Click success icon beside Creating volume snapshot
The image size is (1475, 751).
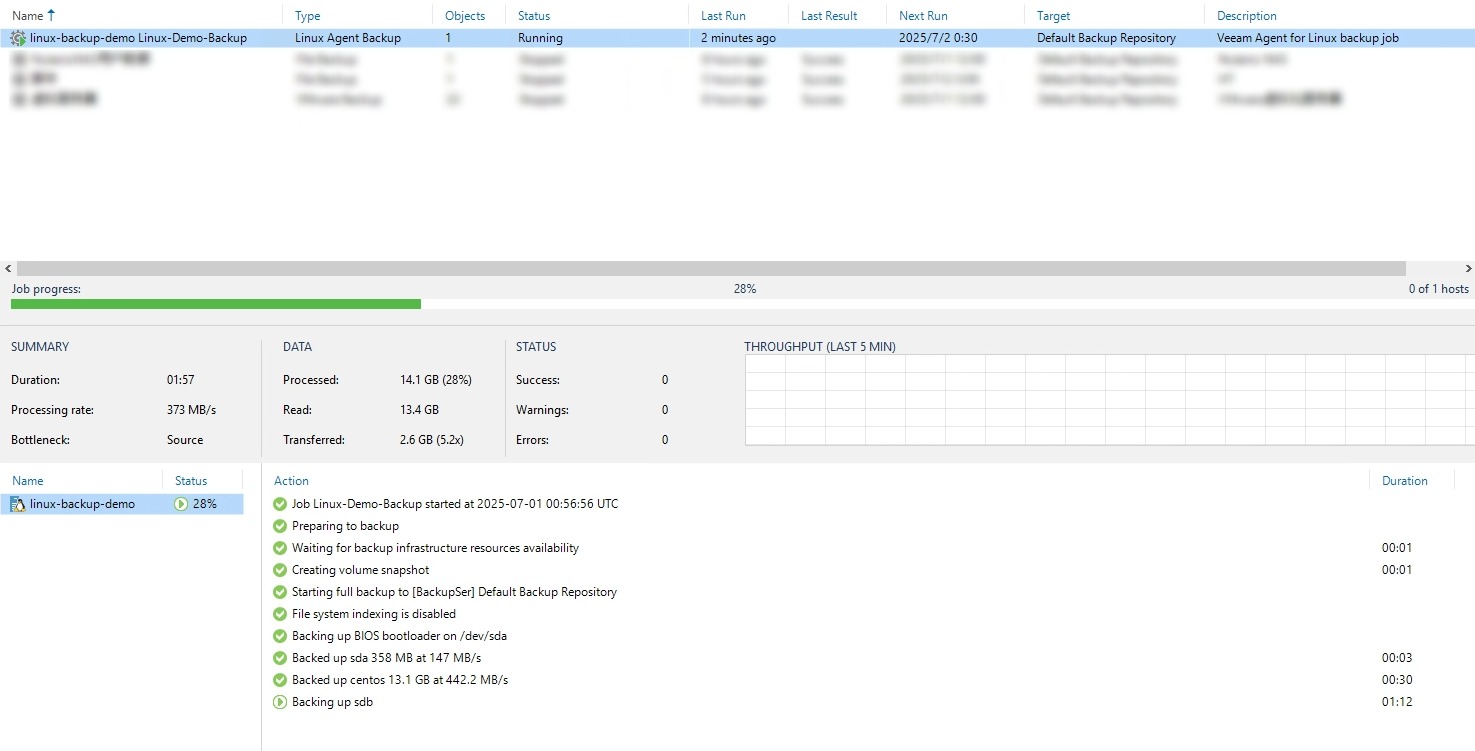[x=280, y=570]
